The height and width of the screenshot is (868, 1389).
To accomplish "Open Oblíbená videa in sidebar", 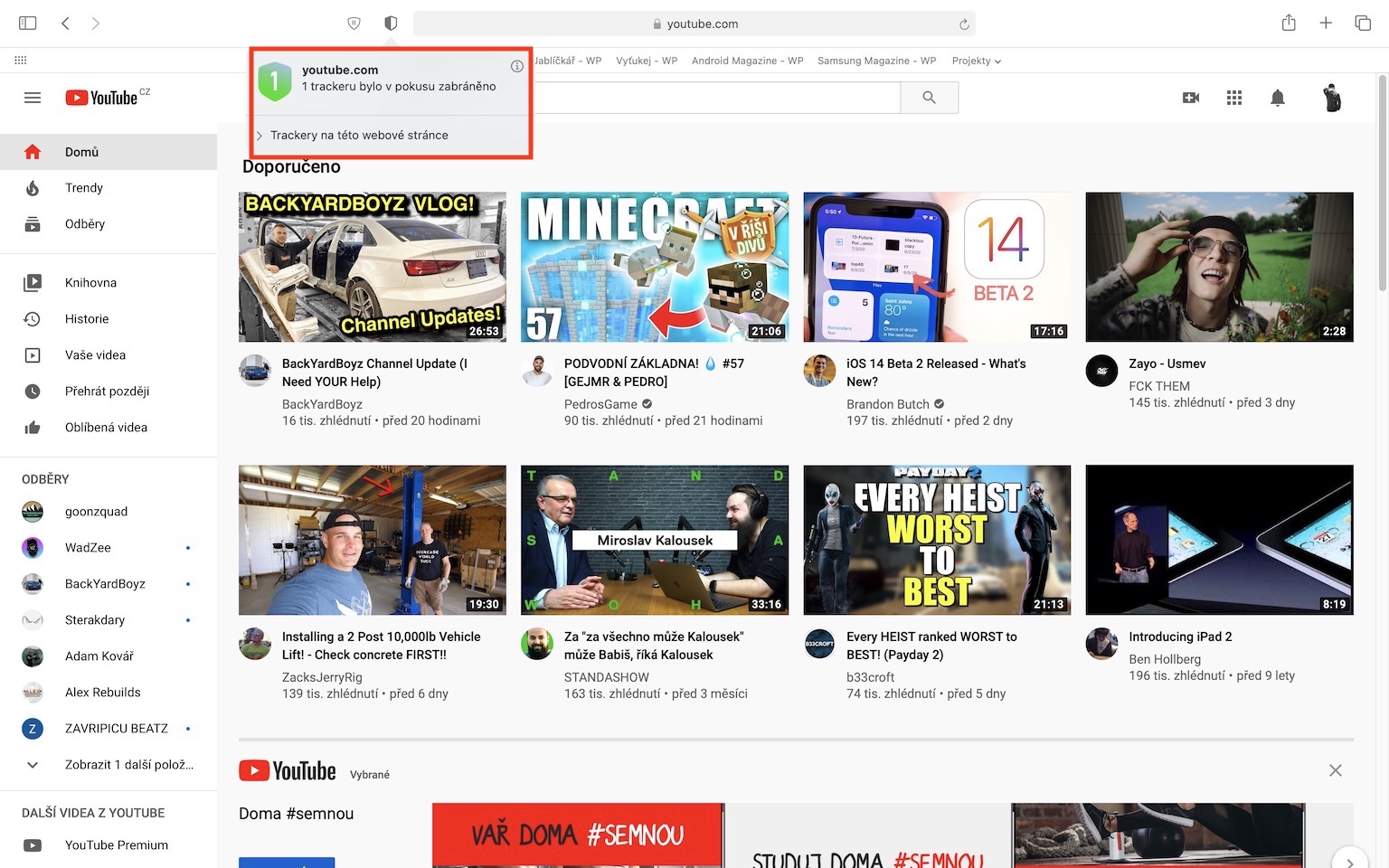I will (x=109, y=428).
